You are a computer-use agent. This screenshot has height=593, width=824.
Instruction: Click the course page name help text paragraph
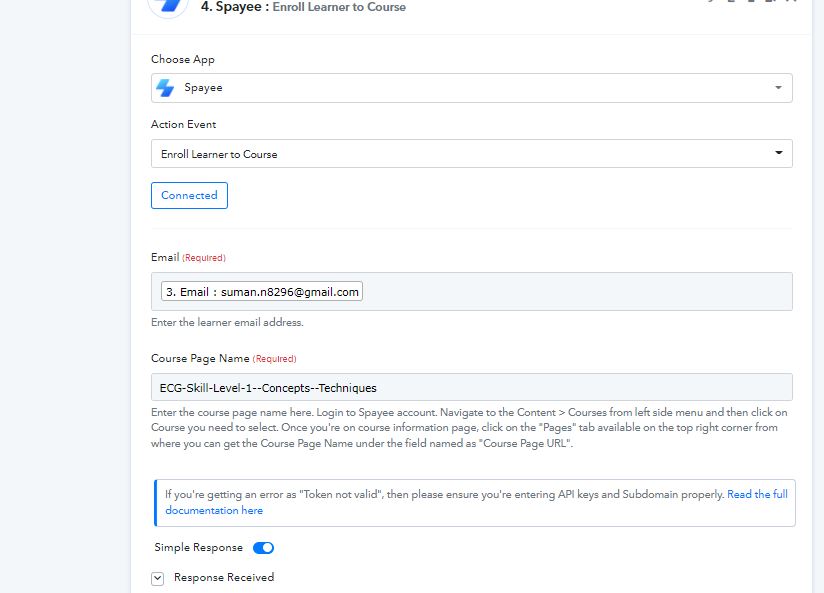[469, 428]
